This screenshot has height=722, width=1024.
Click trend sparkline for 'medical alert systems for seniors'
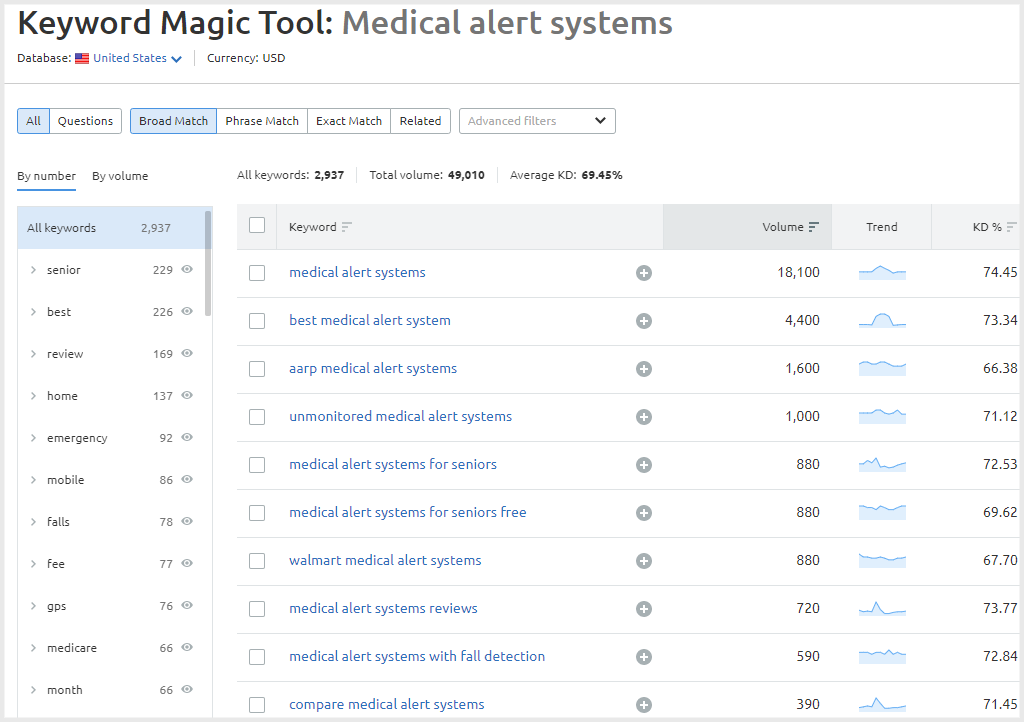coord(882,464)
